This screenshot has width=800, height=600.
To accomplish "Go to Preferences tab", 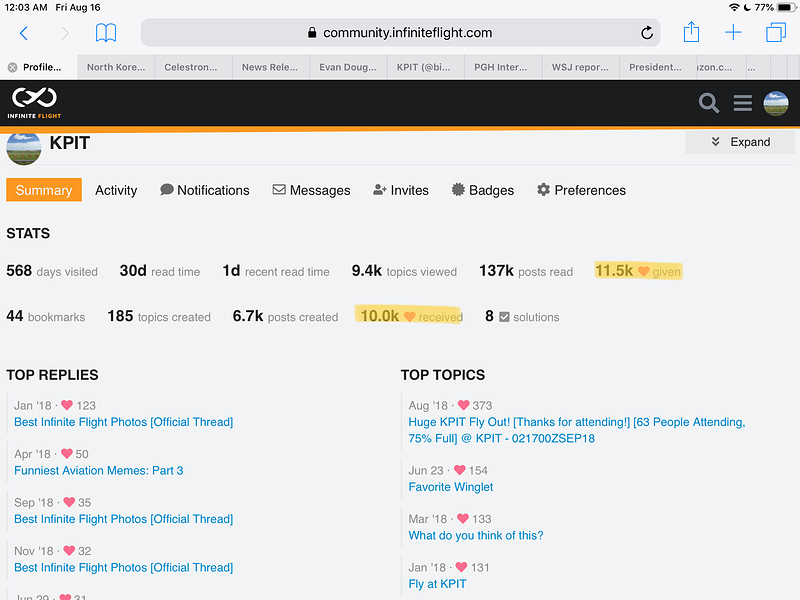I will point(581,190).
